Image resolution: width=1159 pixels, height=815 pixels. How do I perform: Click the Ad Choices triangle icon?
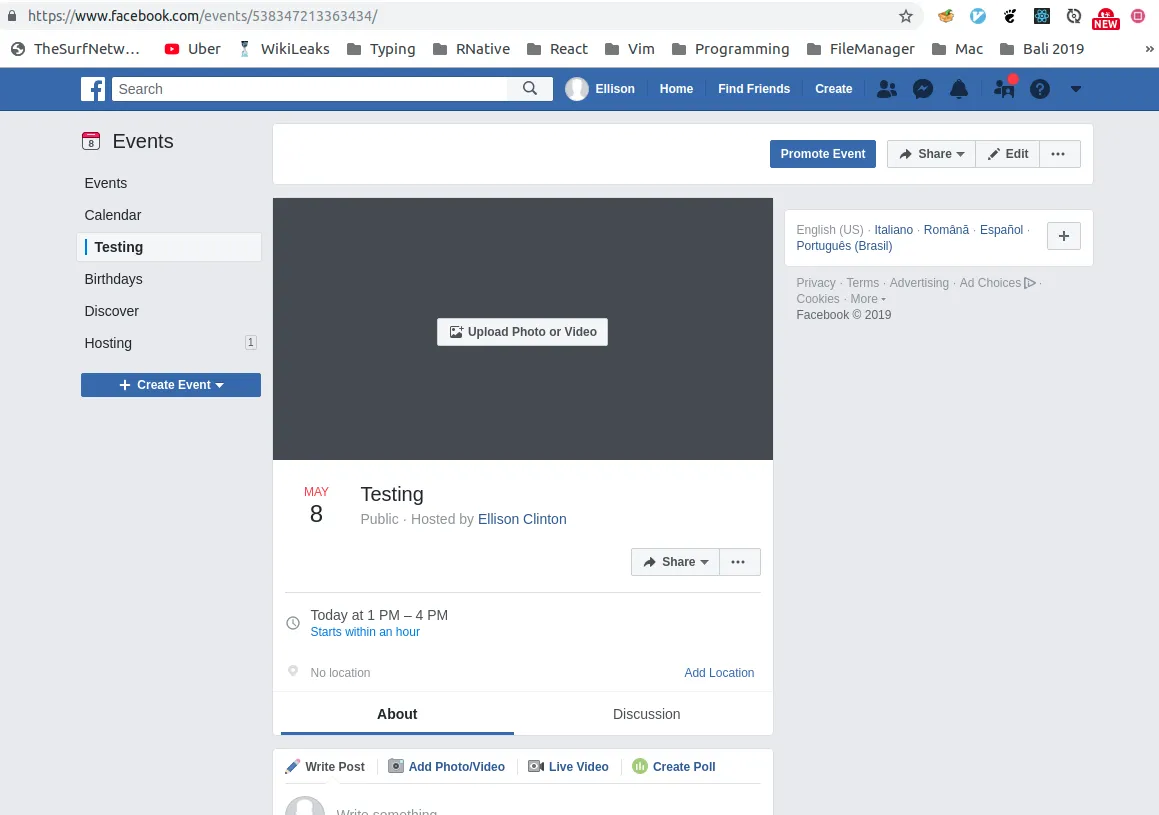(x=1030, y=282)
